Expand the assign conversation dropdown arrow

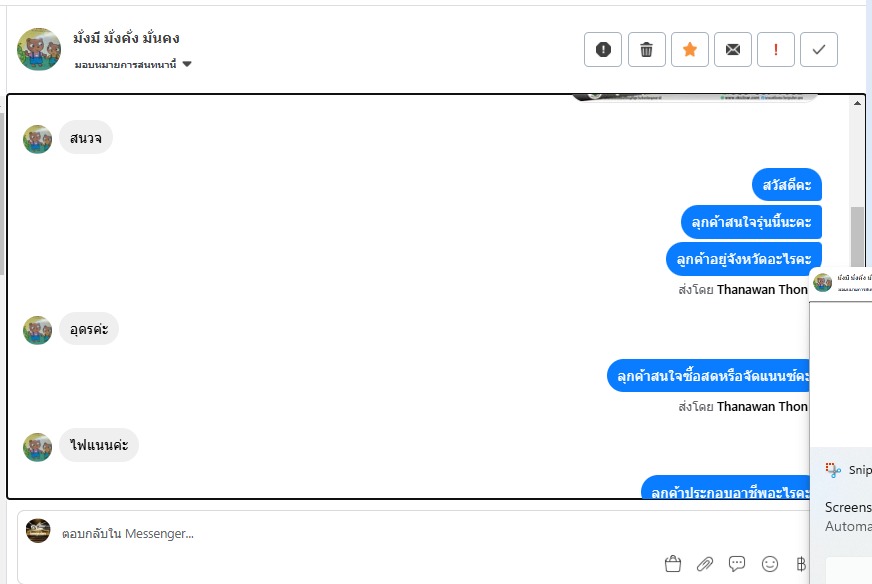(x=187, y=64)
